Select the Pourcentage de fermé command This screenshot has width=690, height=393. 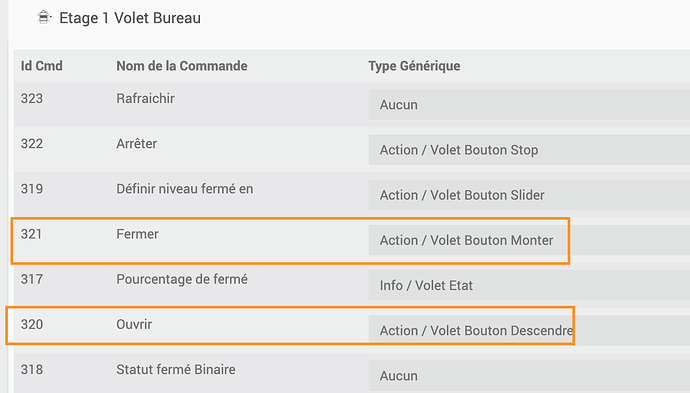(182, 279)
